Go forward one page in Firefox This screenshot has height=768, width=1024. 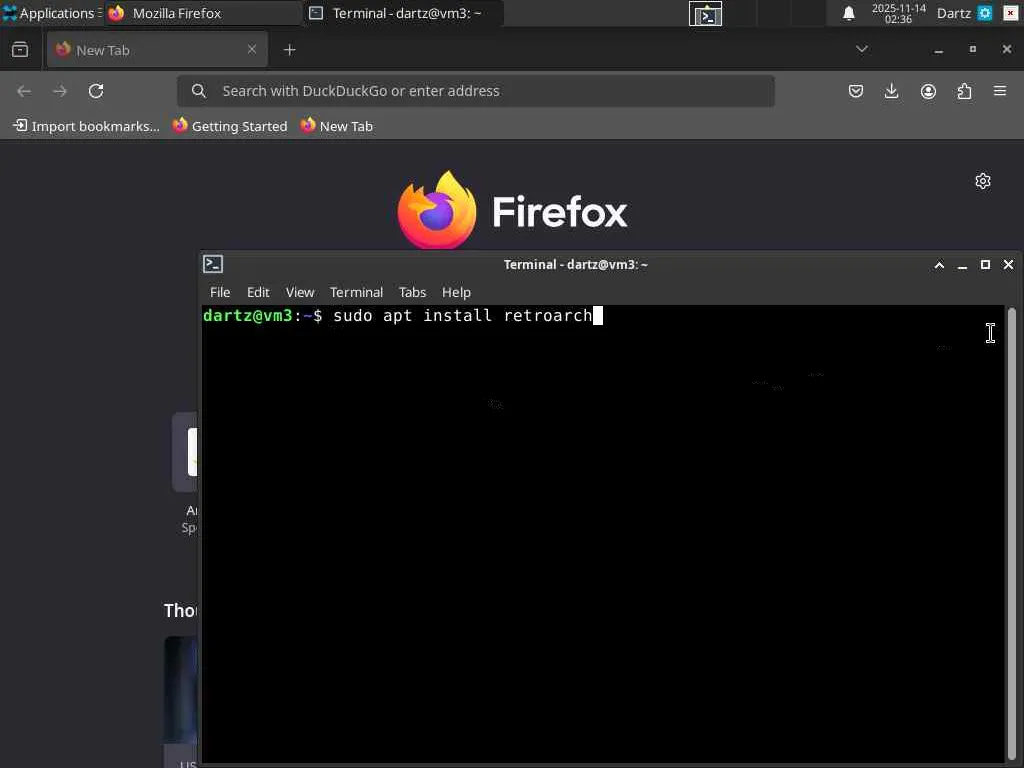[60, 91]
